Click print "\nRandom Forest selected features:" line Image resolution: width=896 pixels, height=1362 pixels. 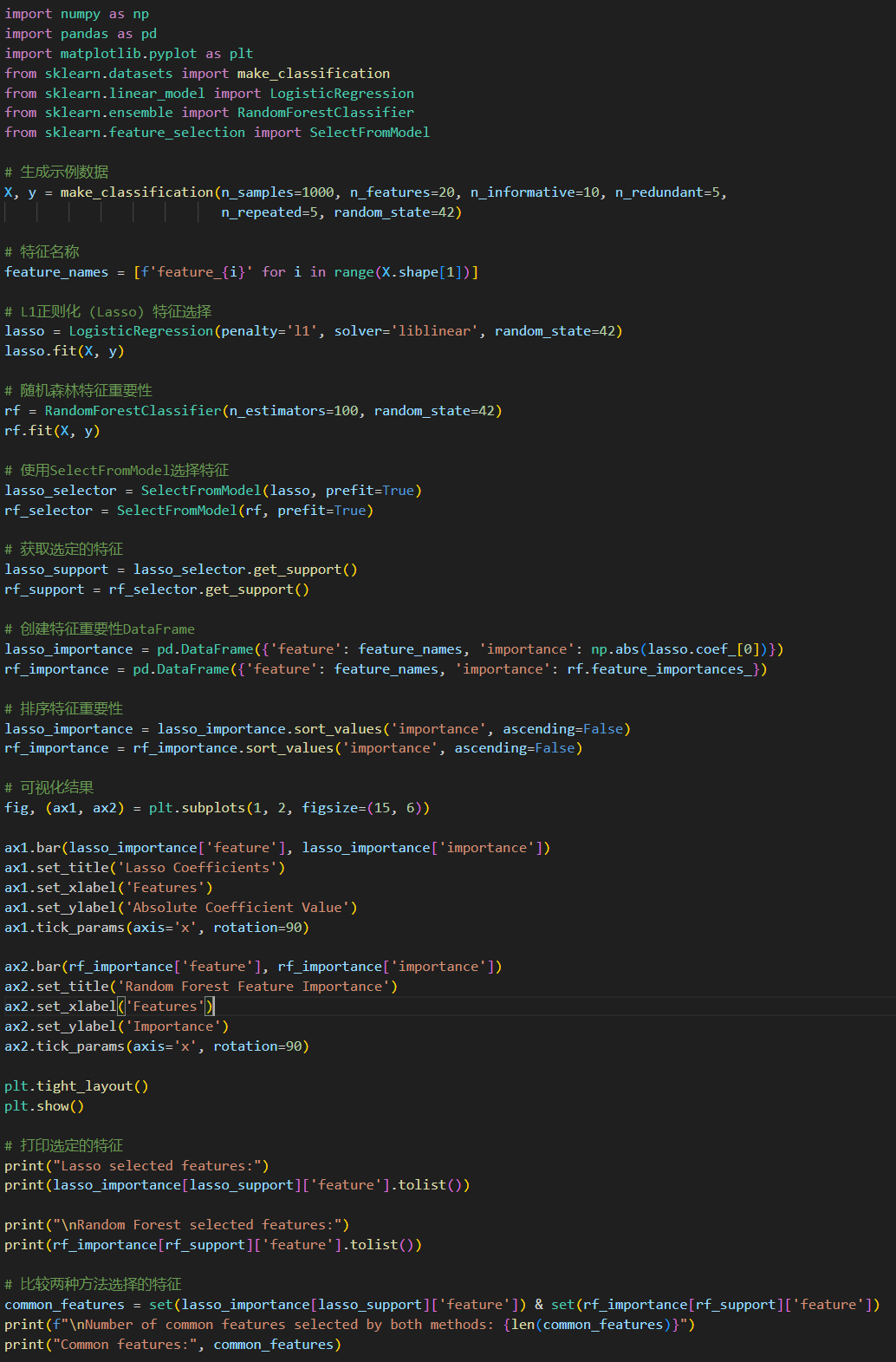(x=177, y=1225)
